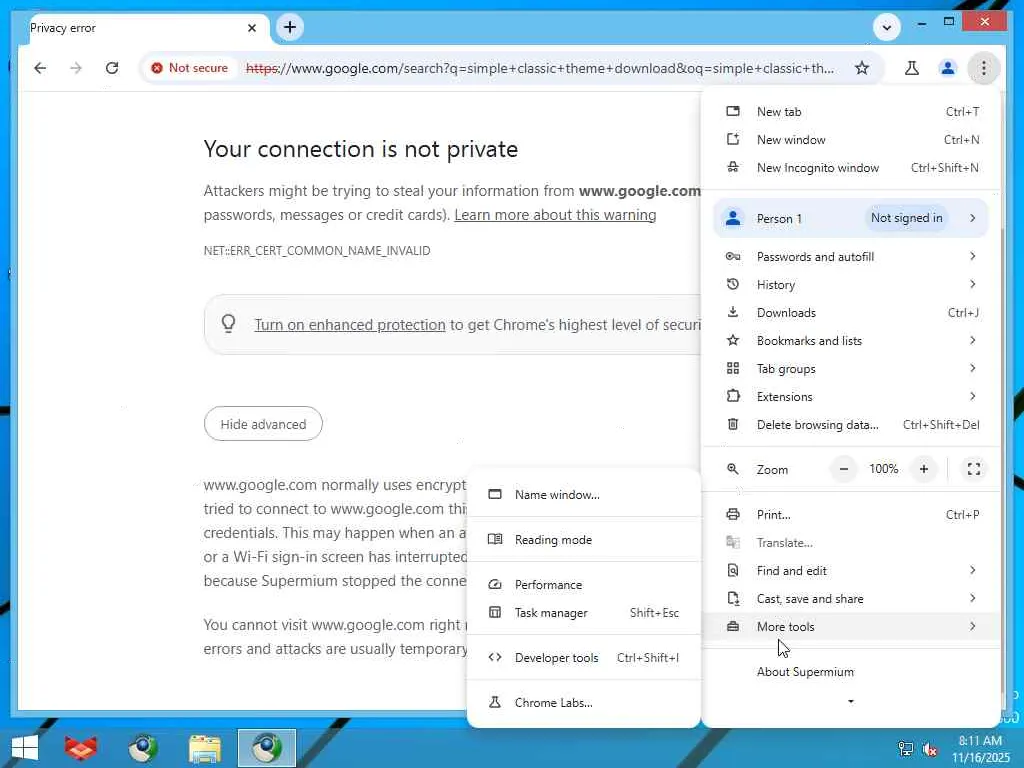The image size is (1024, 768).
Task: Click the Windows Start button
Action: (25, 748)
